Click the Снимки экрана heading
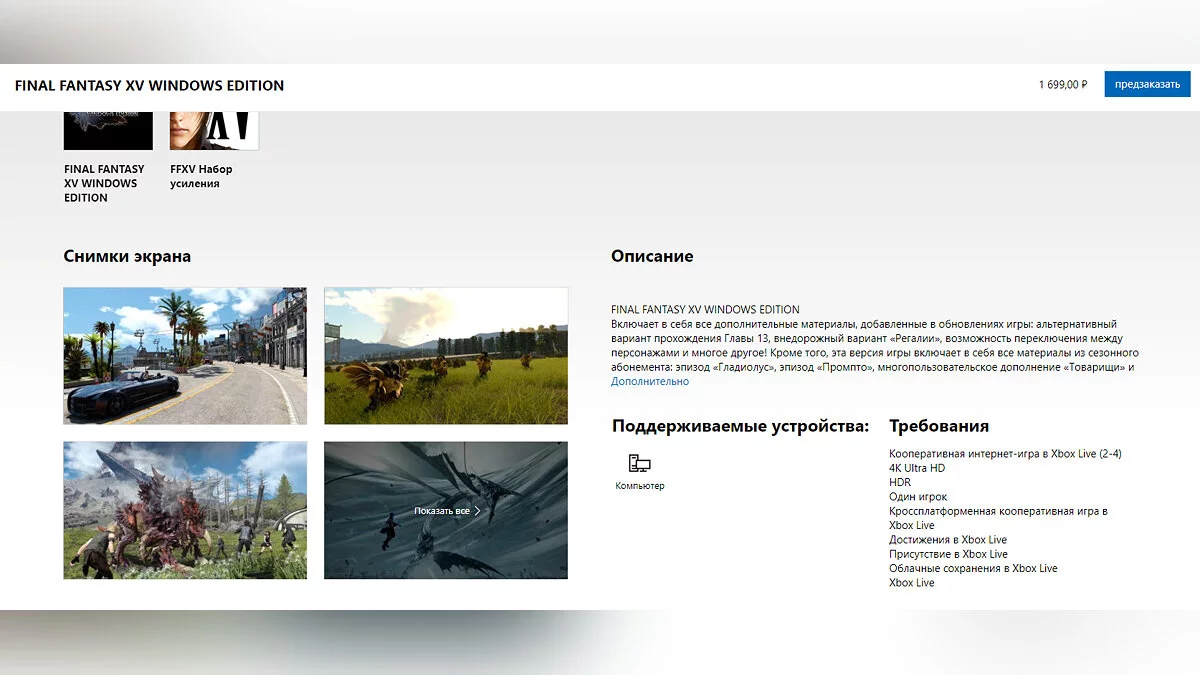The width and height of the screenshot is (1200, 675). (127, 256)
